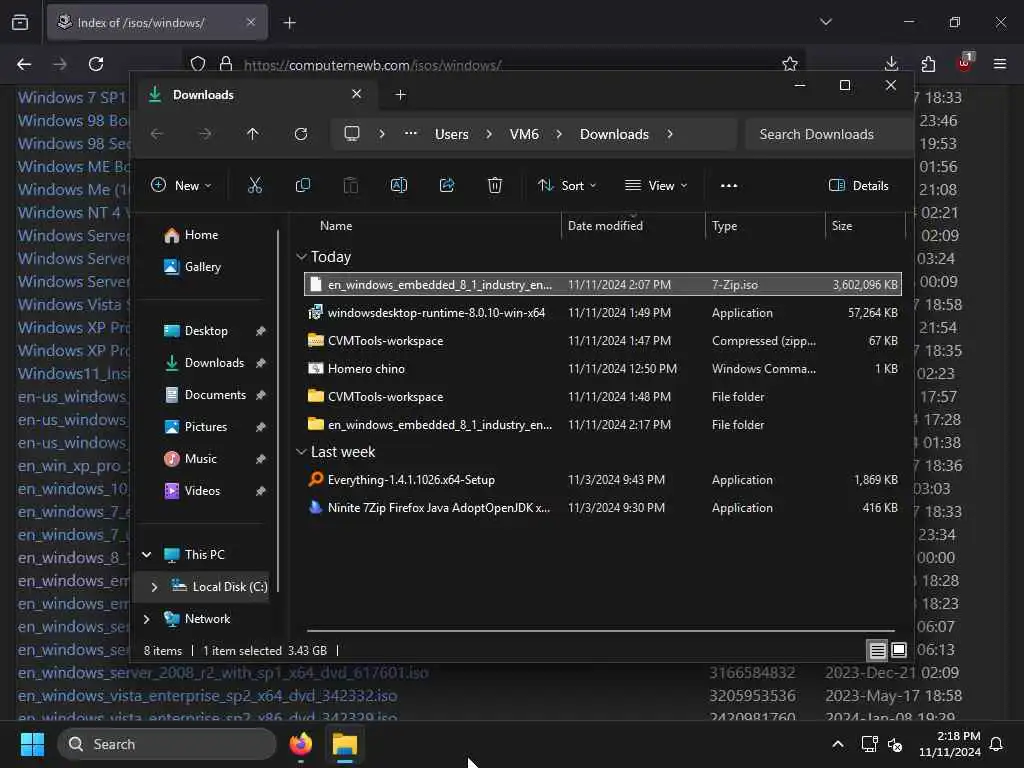Open Firefox from the taskbar

301,744
